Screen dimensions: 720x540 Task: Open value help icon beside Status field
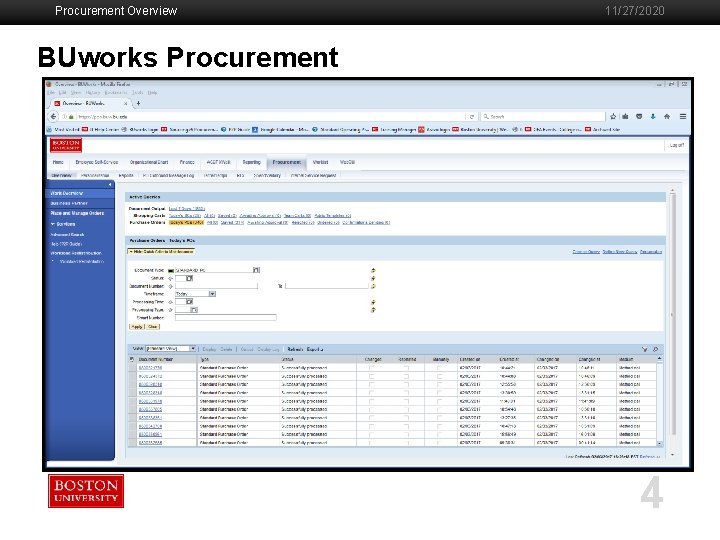pos(189,278)
